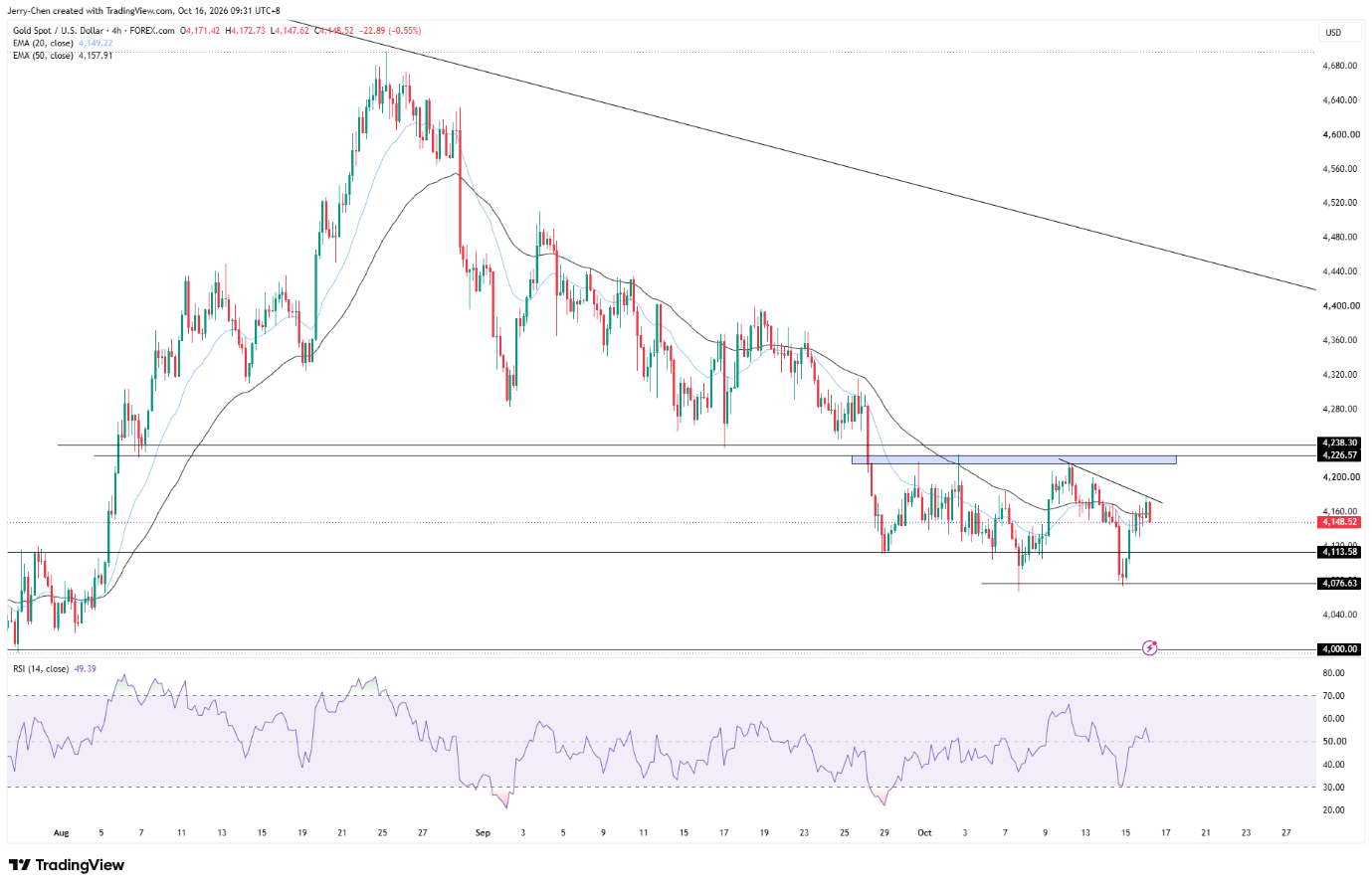Click the 4,000.00 horizontal line label

pos(1340,649)
